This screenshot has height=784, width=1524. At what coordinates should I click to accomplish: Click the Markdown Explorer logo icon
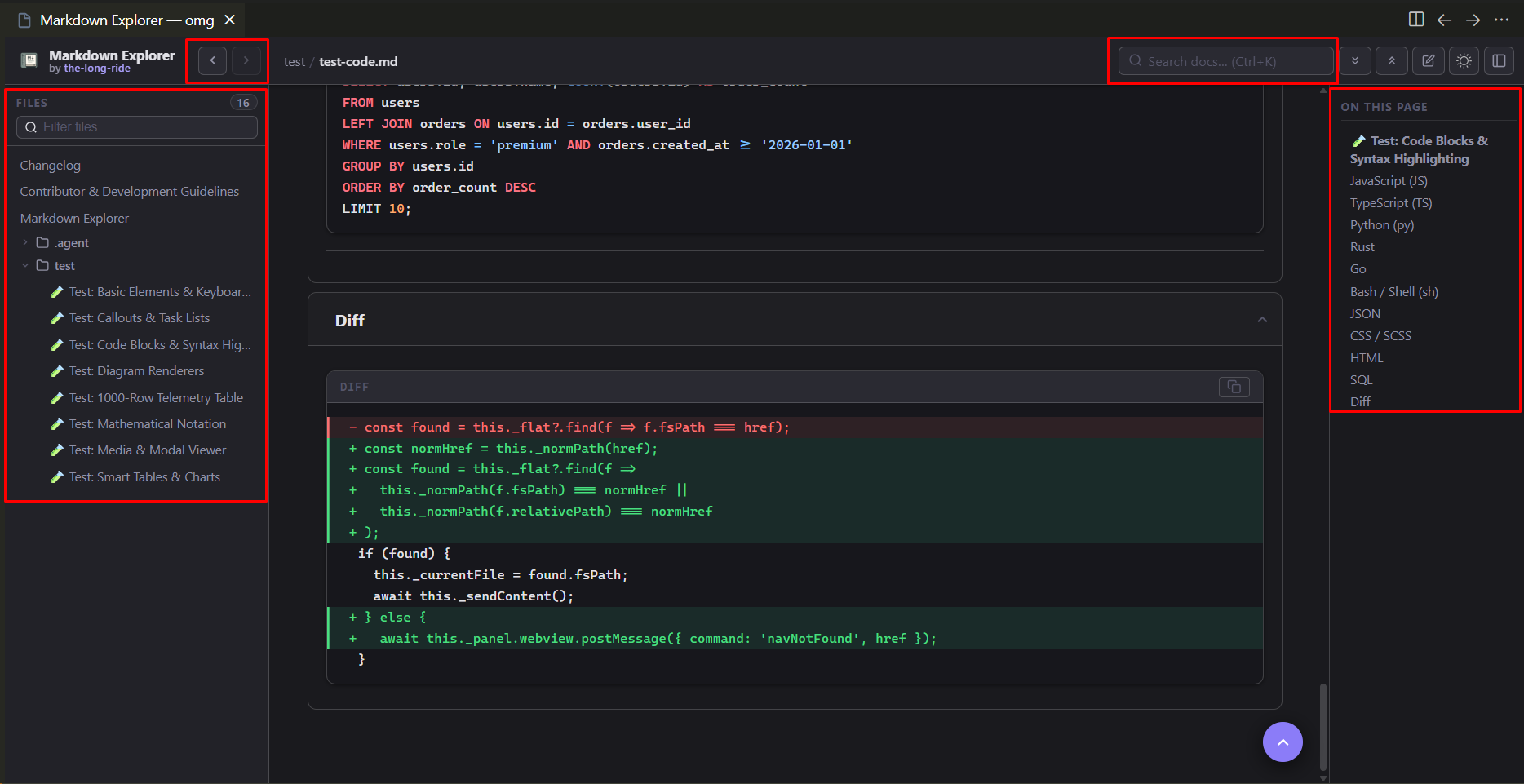(x=29, y=60)
